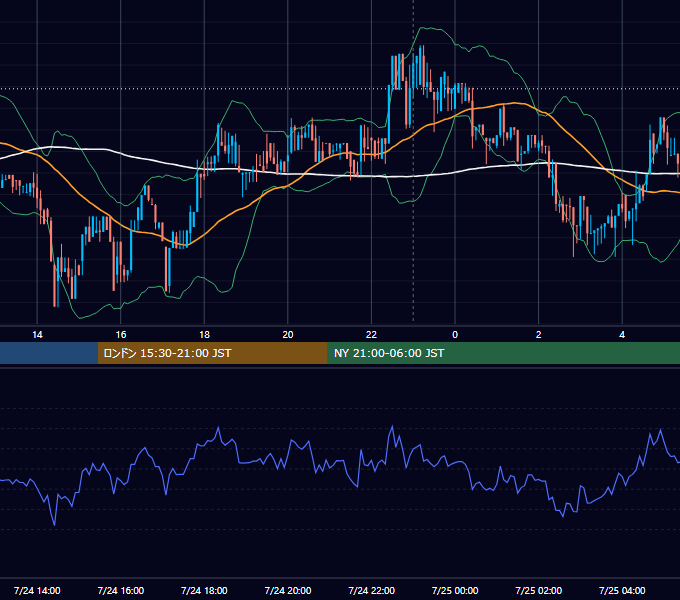Click the pane divider above the oscillator panel
The height and width of the screenshot is (600, 680).
click(340, 367)
